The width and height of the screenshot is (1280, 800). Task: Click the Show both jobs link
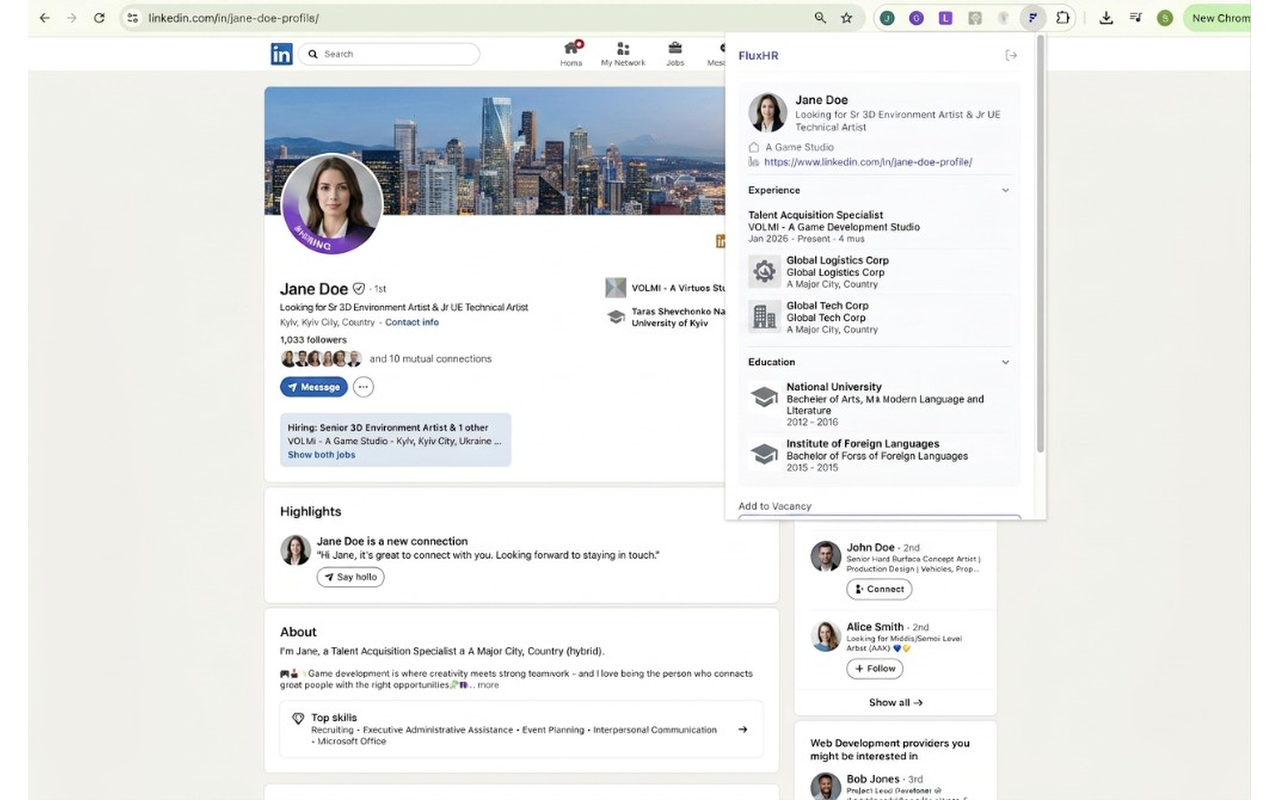point(322,455)
